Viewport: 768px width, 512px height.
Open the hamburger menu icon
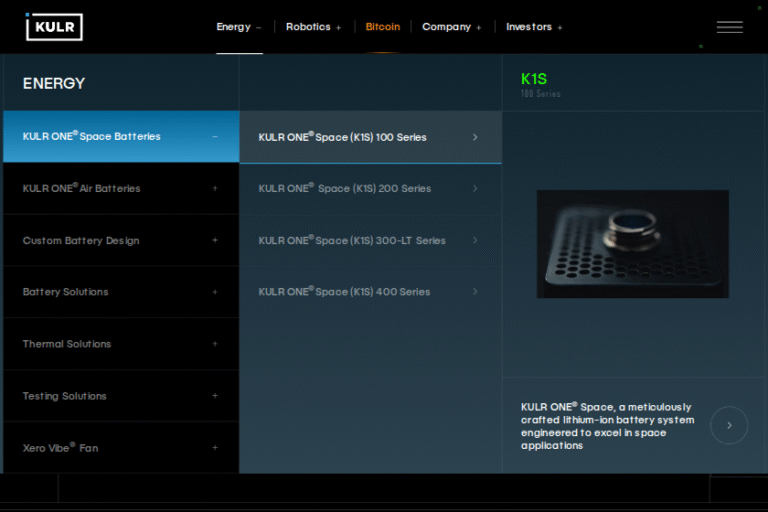click(x=729, y=27)
